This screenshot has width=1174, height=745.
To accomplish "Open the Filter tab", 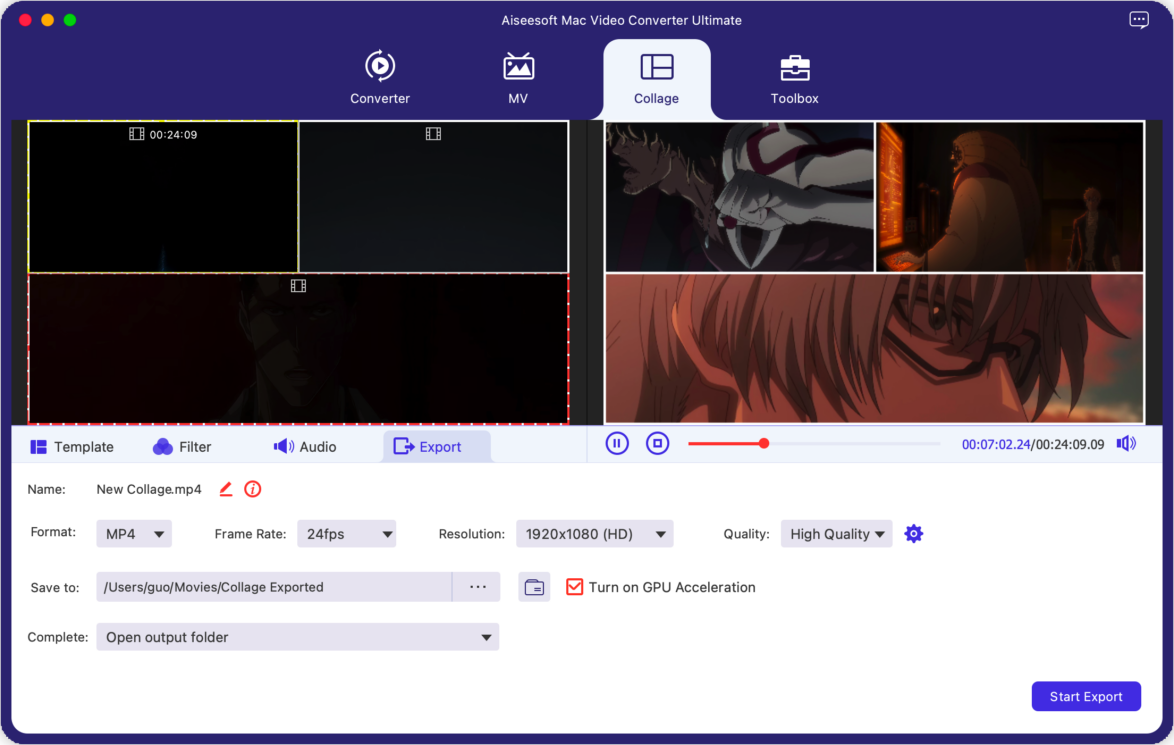I will [182, 447].
